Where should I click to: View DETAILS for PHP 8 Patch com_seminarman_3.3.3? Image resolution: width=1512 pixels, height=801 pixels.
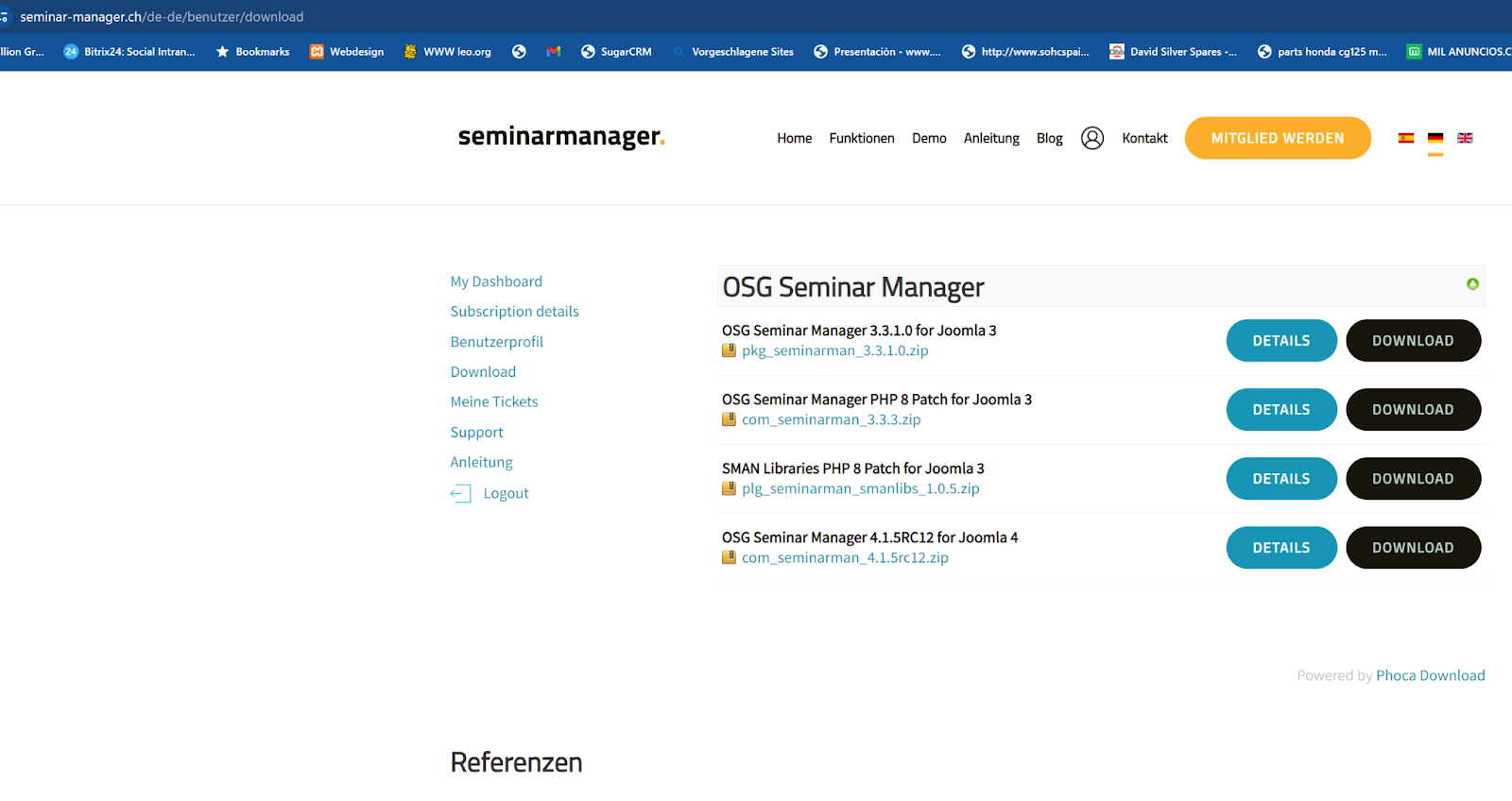click(x=1281, y=410)
